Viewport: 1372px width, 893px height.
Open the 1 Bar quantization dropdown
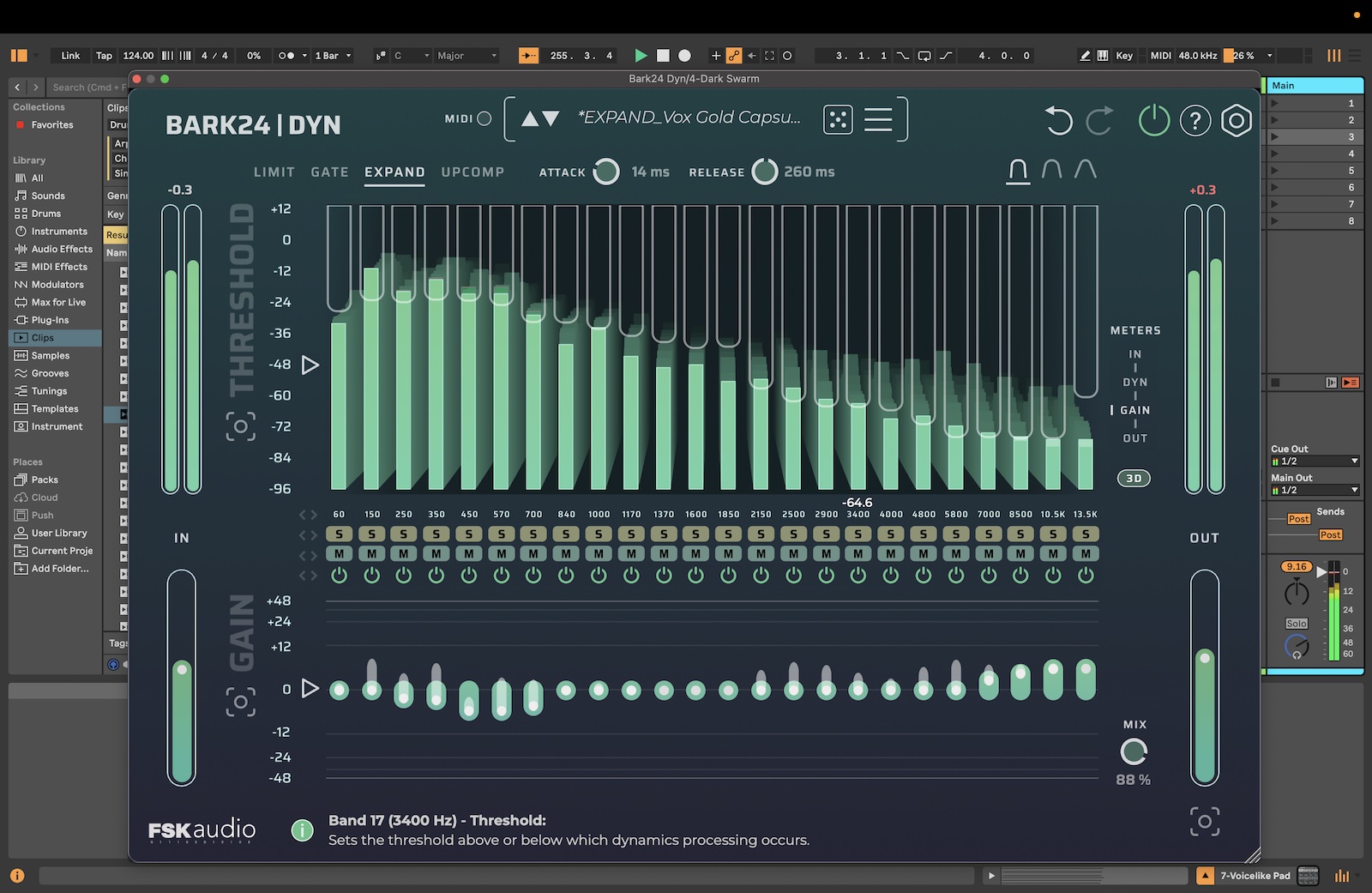click(333, 56)
